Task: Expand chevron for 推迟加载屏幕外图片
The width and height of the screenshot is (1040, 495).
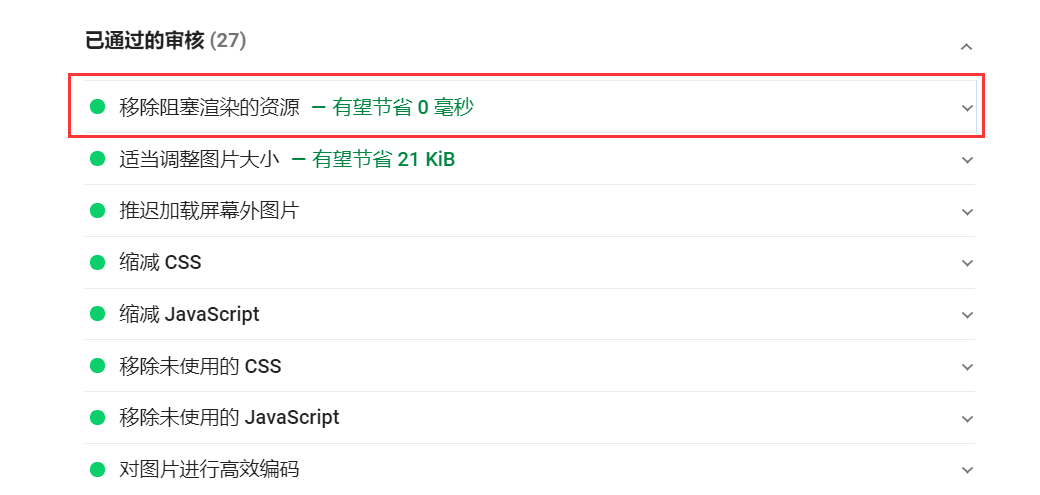Action: tap(966, 212)
